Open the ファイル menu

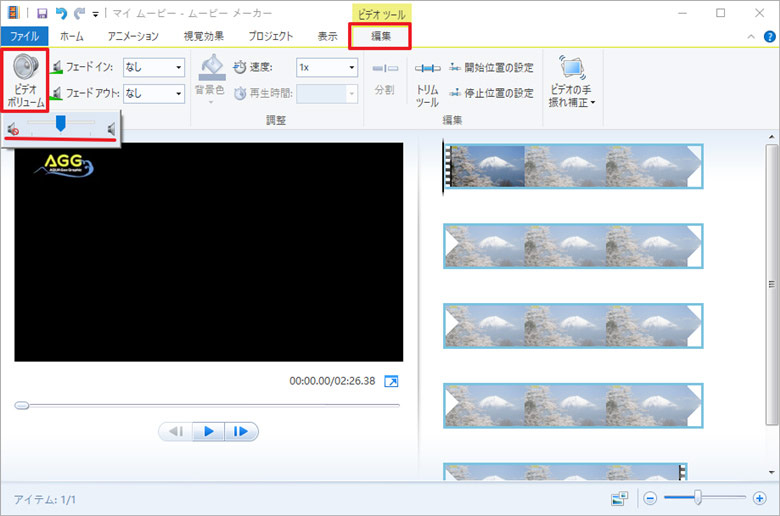pyautogui.click(x=25, y=36)
